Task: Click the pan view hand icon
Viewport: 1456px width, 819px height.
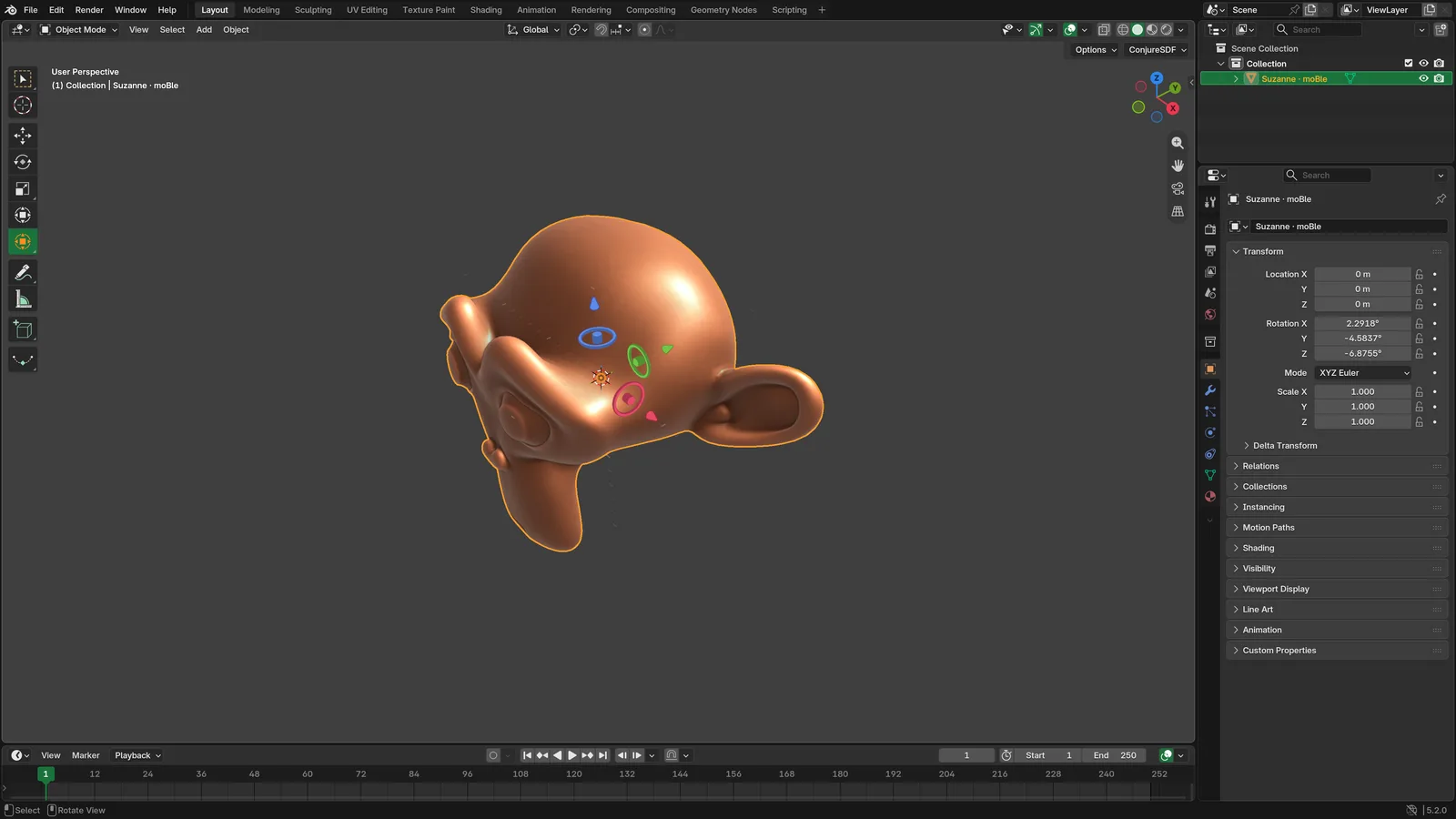Action: [1178, 166]
